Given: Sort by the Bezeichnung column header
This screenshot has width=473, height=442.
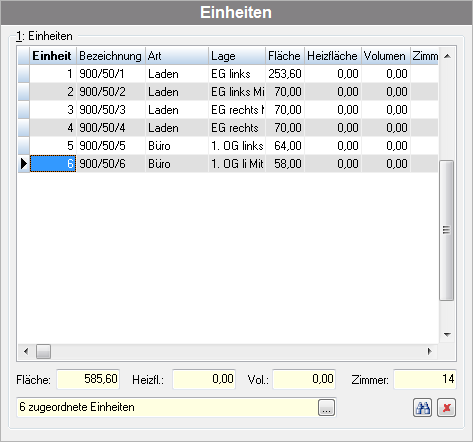Looking at the screenshot, I should [111, 56].
